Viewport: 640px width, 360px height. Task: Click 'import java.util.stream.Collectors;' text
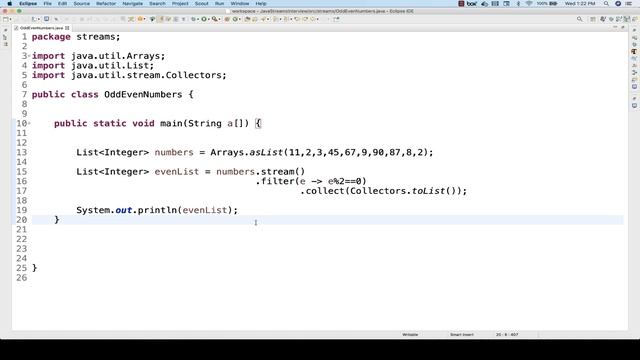click(x=129, y=75)
